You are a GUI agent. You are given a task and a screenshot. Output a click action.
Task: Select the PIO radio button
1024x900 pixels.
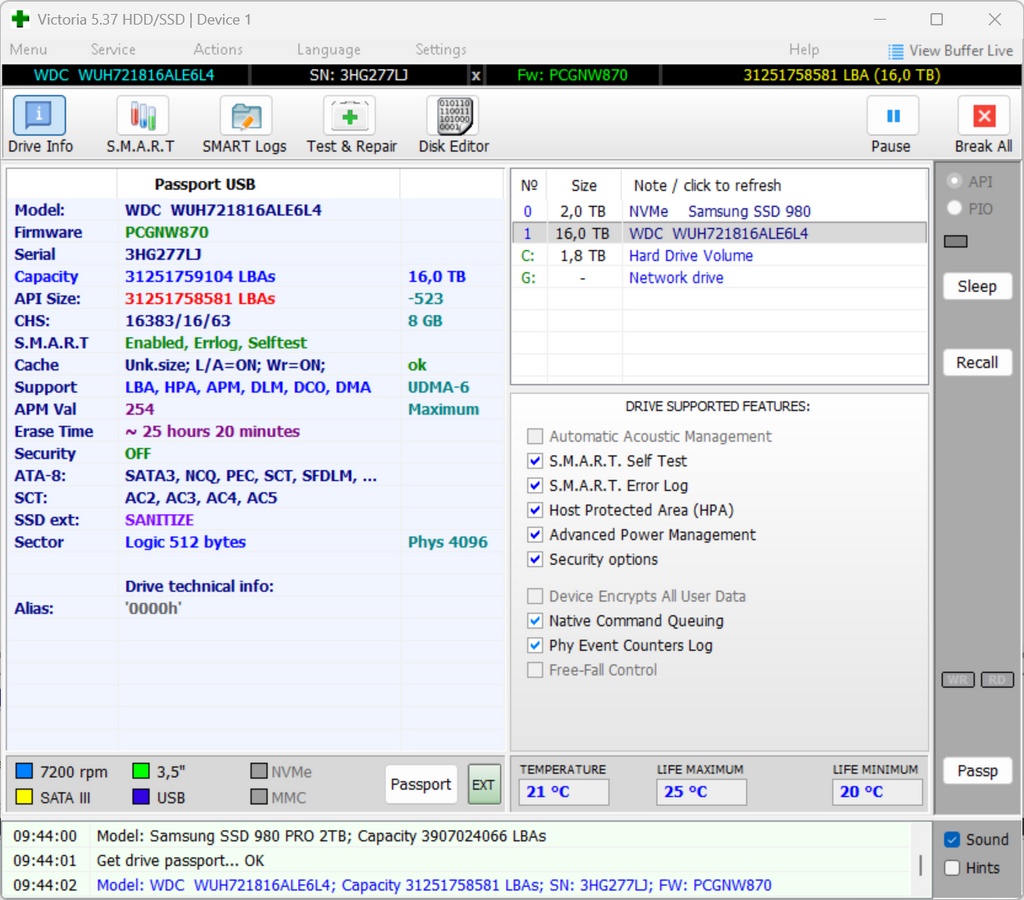point(955,208)
